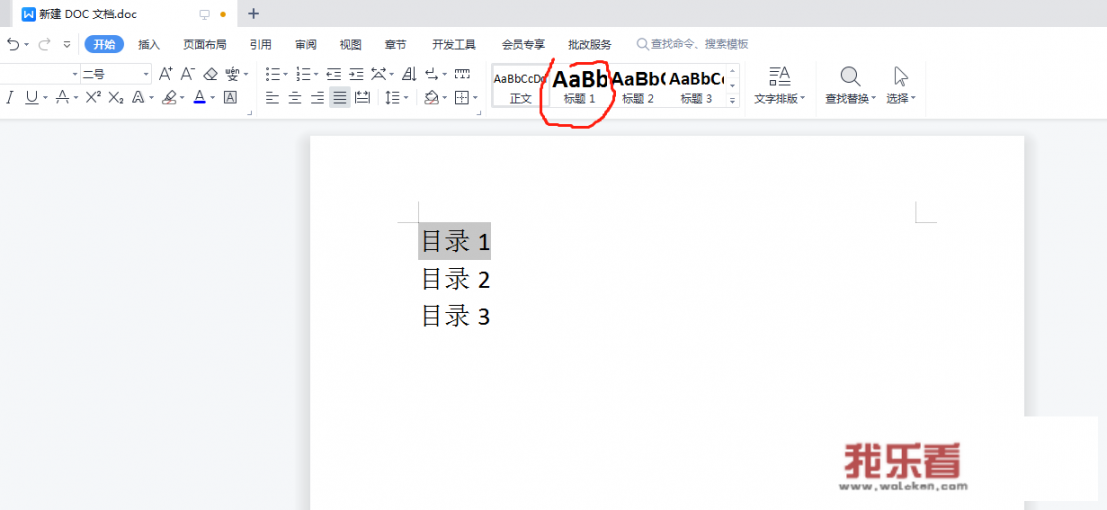1107x510 pixels.
Task: Open the 章节 tab
Action: [x=395, y=45]
